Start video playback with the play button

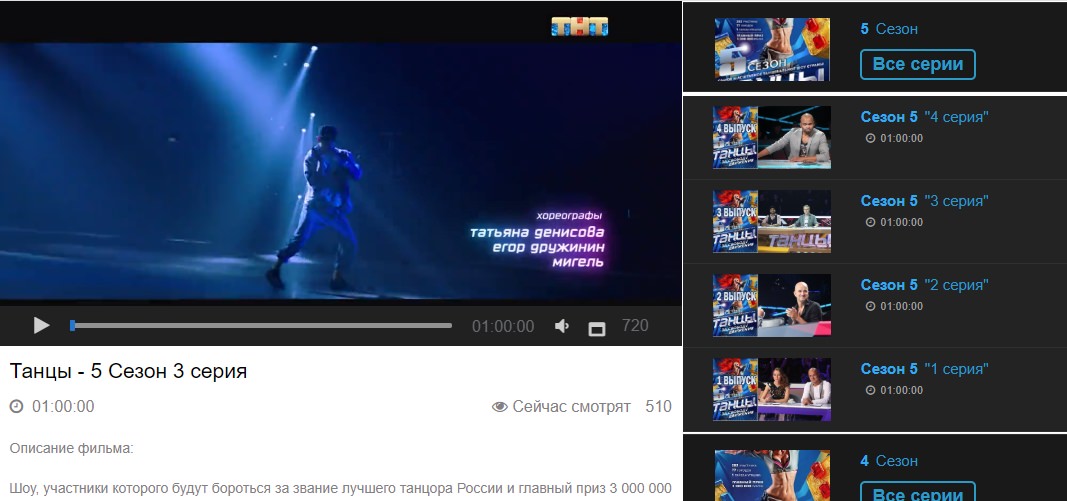(x=42, y=325)
